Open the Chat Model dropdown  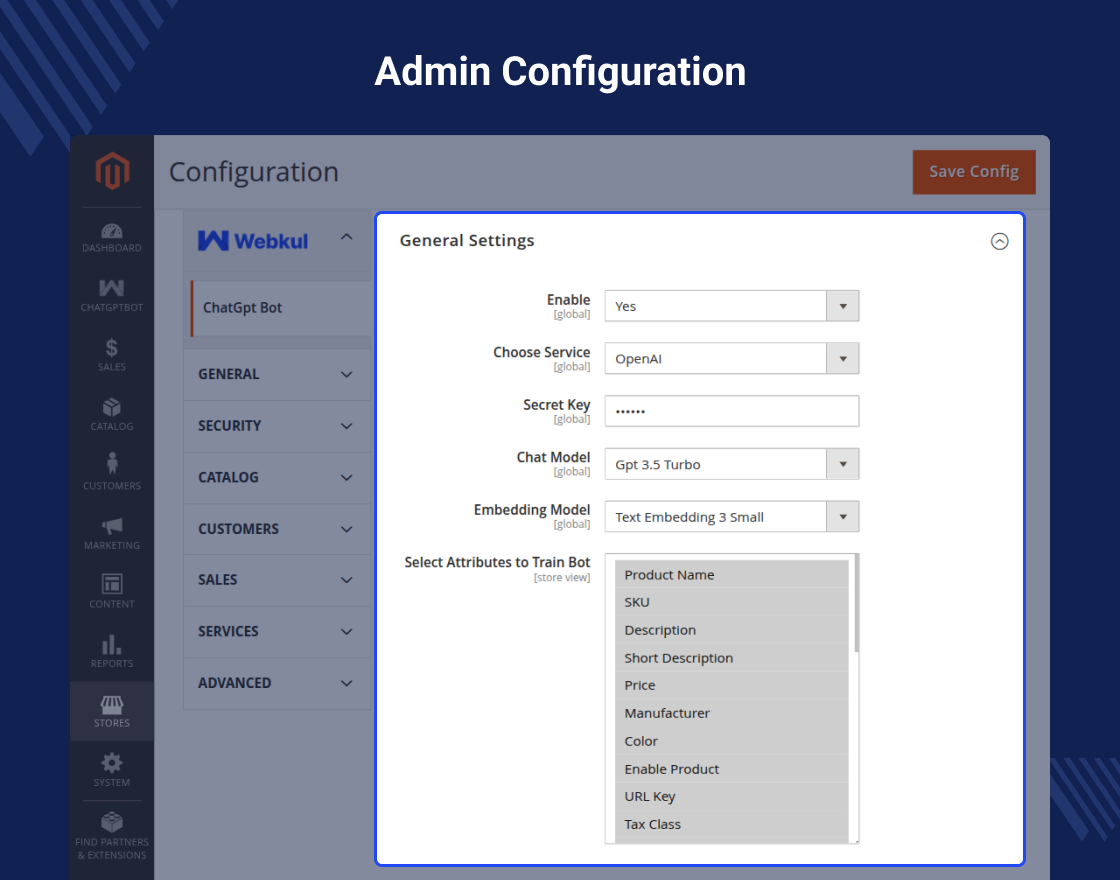coord(731,464)
